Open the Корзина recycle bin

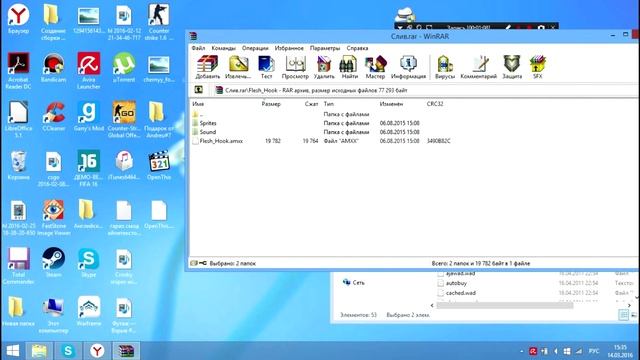tap(18, 165)
